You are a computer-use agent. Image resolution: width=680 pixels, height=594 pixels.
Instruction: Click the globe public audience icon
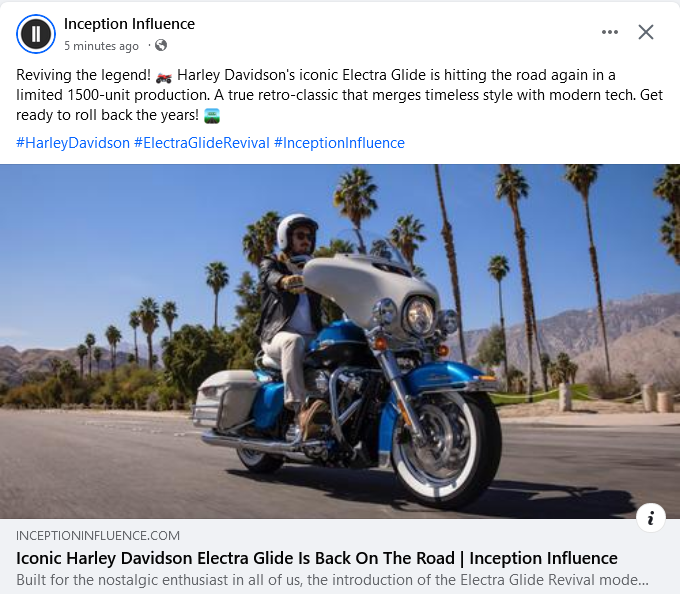[x=161, y=45]
